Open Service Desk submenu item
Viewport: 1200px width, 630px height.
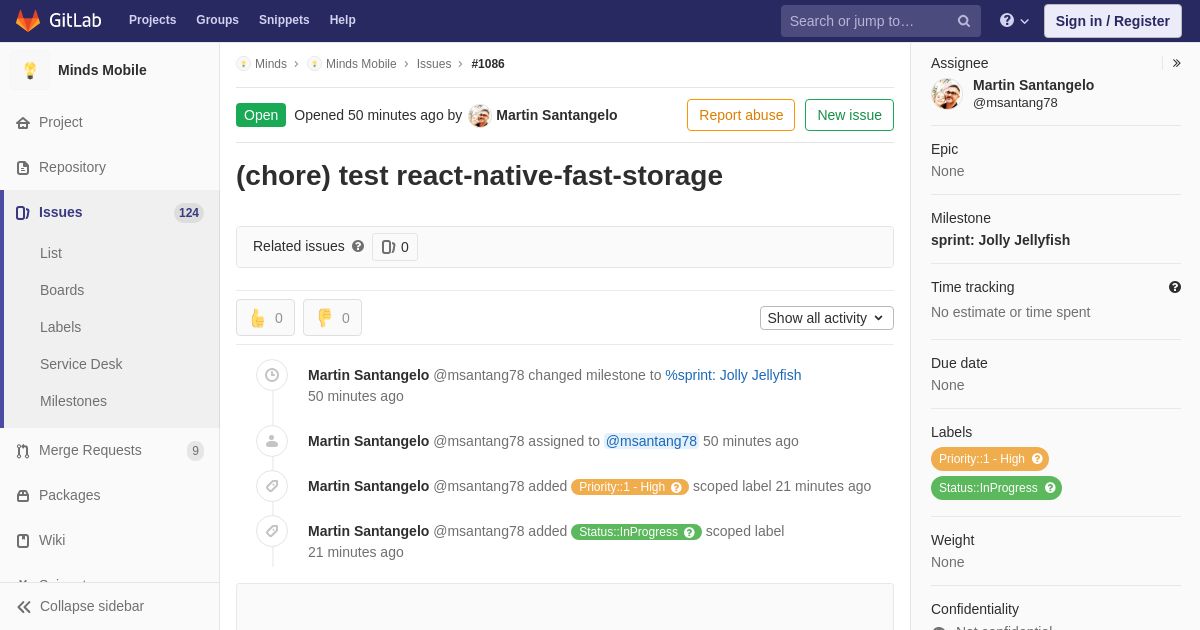[81, 364]
